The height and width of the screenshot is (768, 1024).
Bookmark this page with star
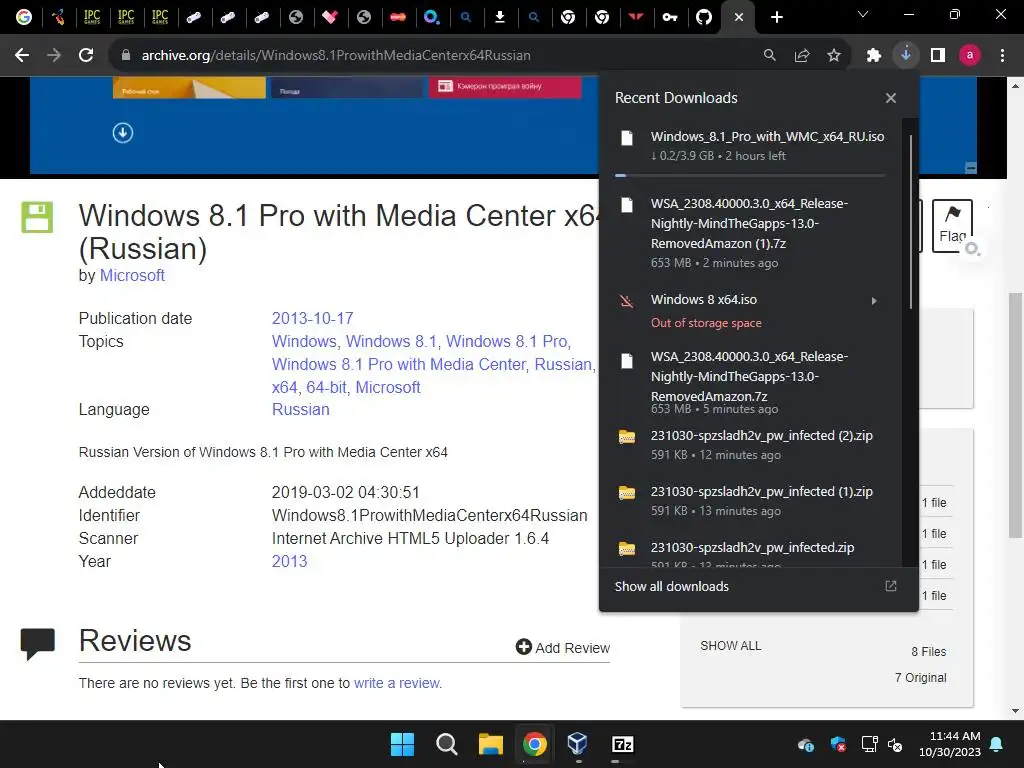click(834, 56)
